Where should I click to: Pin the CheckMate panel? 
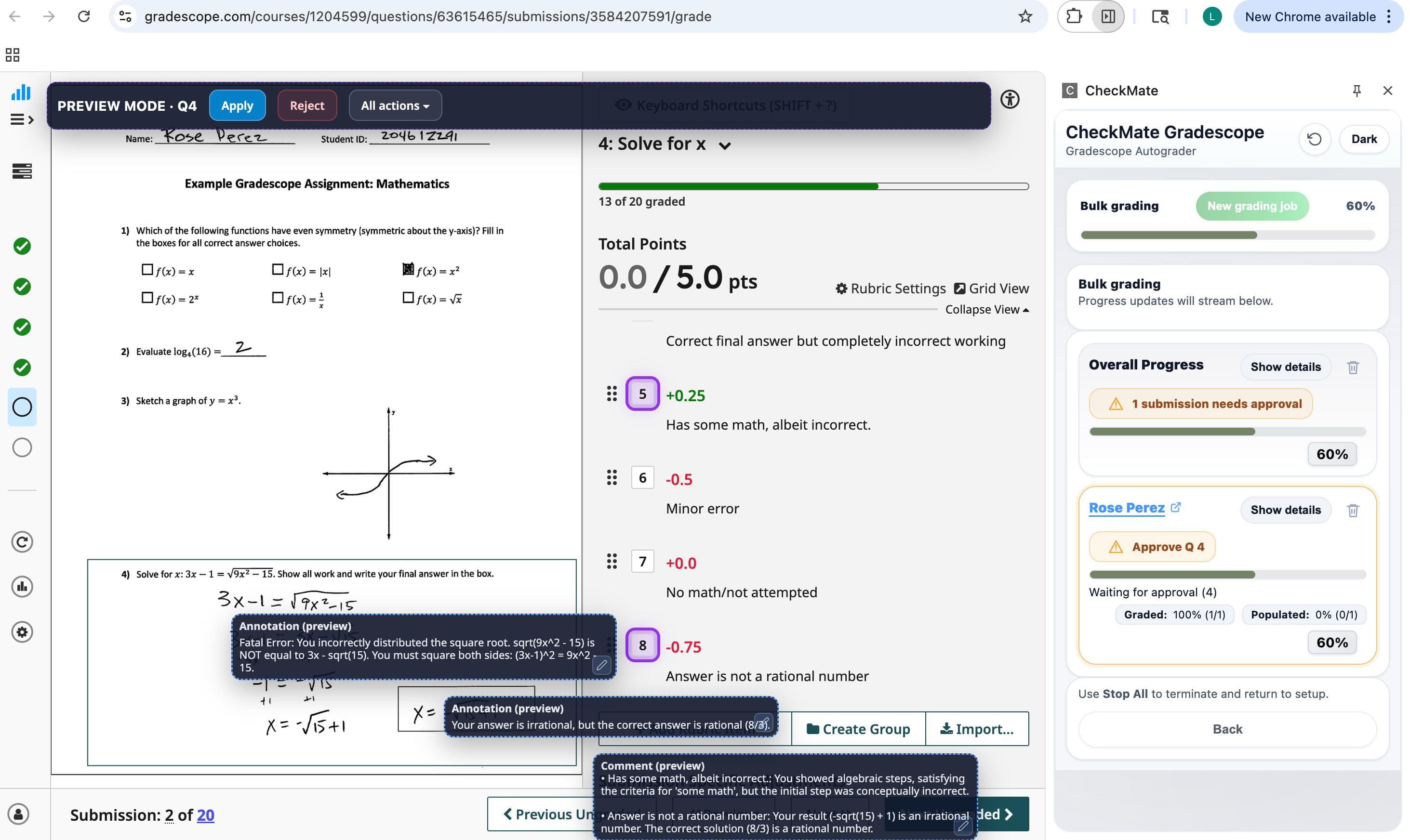[x=1357, y=90]
